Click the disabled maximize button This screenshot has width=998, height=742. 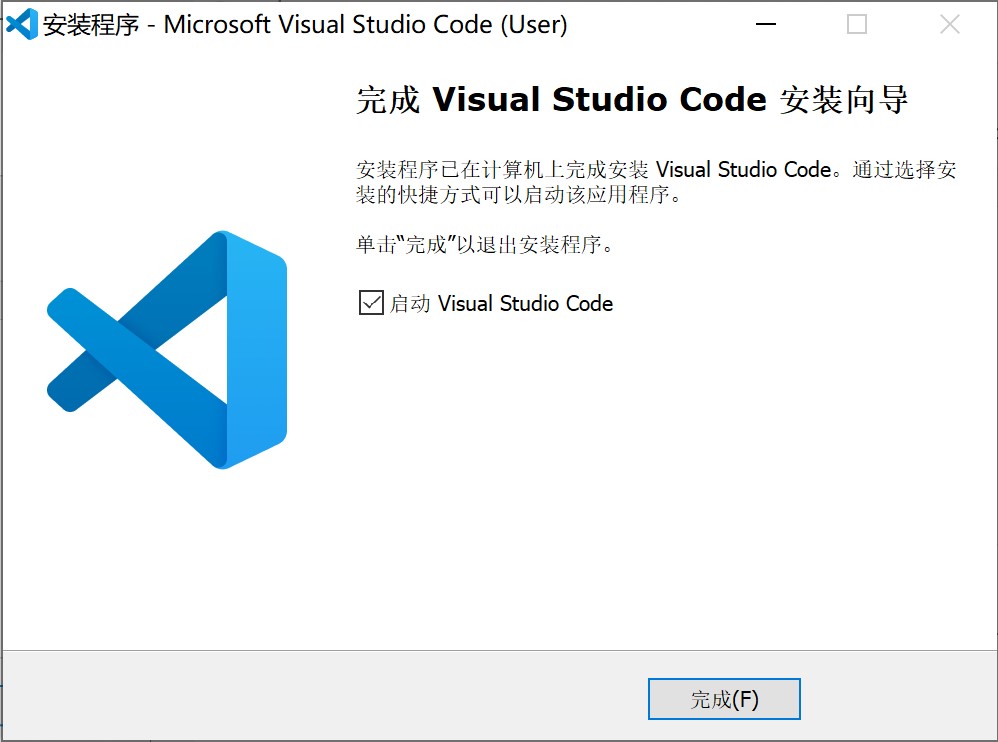click(x=856, y=24)
